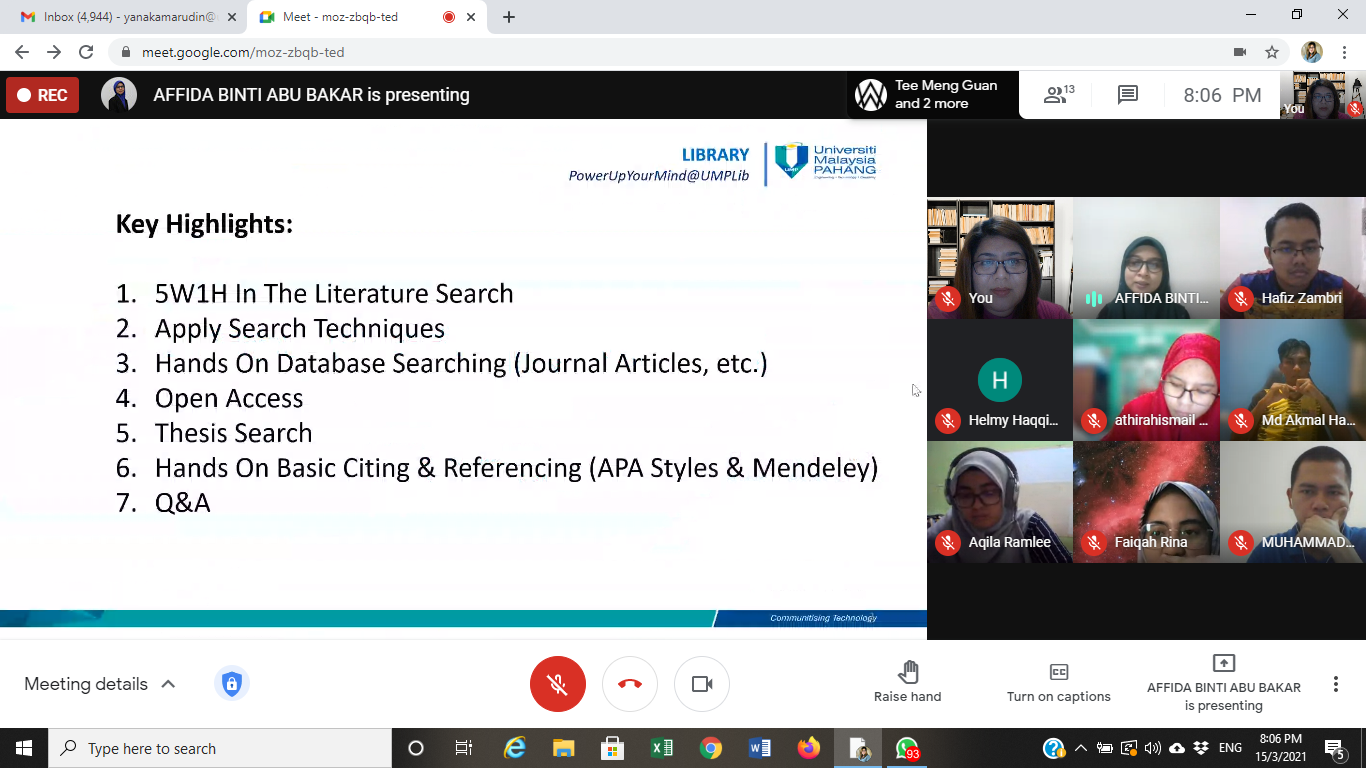Toggle the camera on/off button
This screenshot has height=768, width=1366.
(x=702, y=684)
